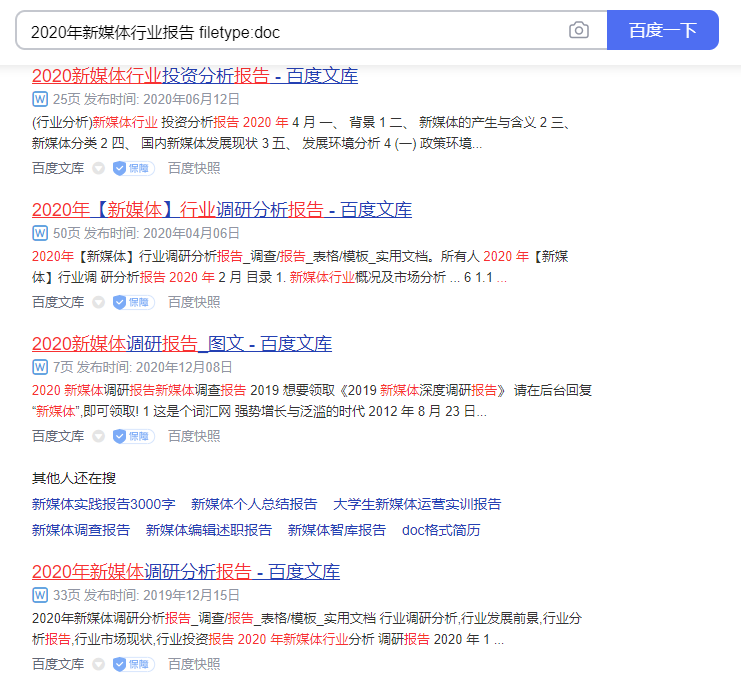Image resolution: width=741 pixels, height=685 pixels.
Task: Click date text 发布时间: 2020年04月06日
Action: 162,233
